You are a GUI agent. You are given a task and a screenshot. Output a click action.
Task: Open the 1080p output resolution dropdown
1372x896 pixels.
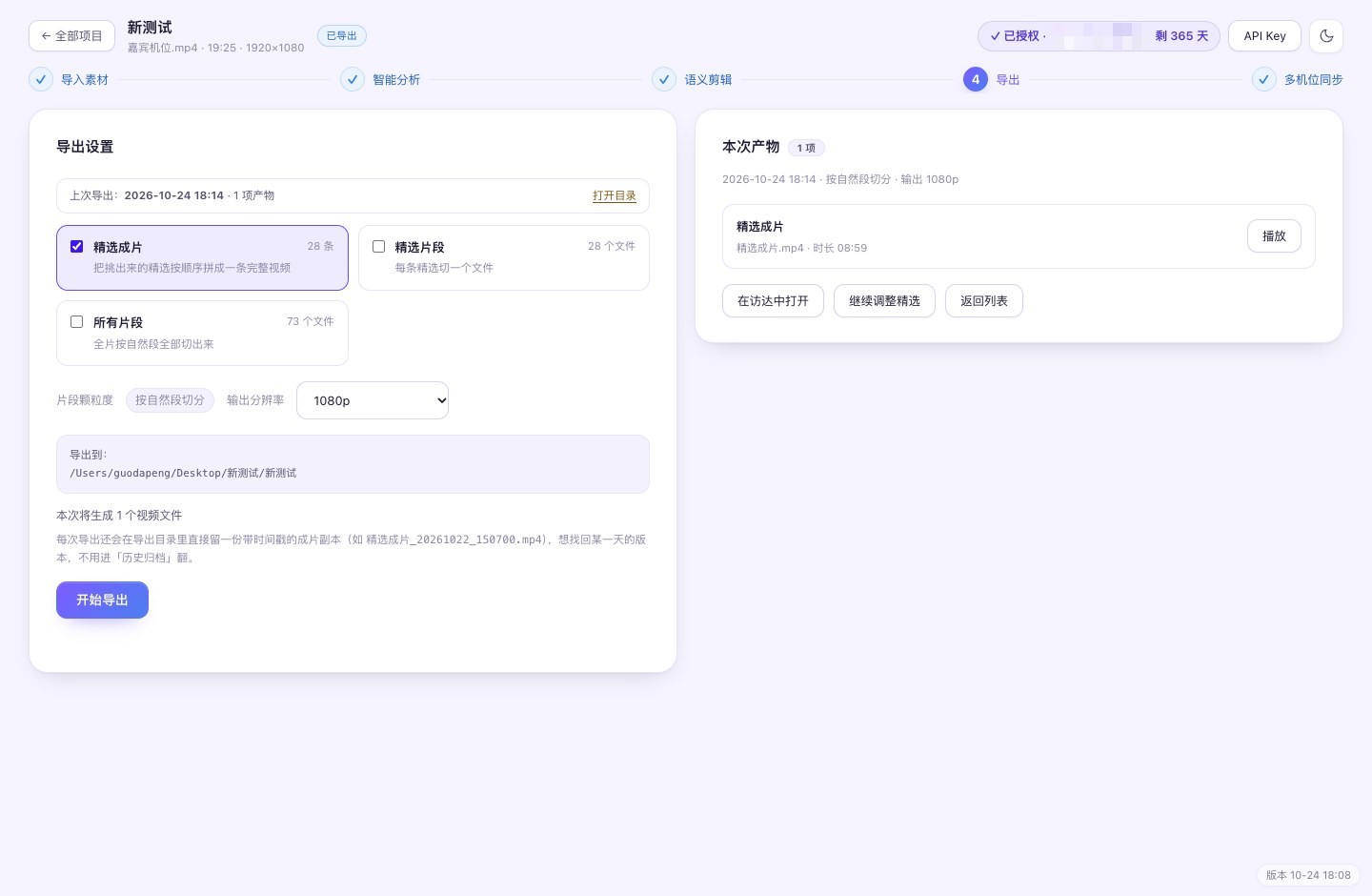373,400
